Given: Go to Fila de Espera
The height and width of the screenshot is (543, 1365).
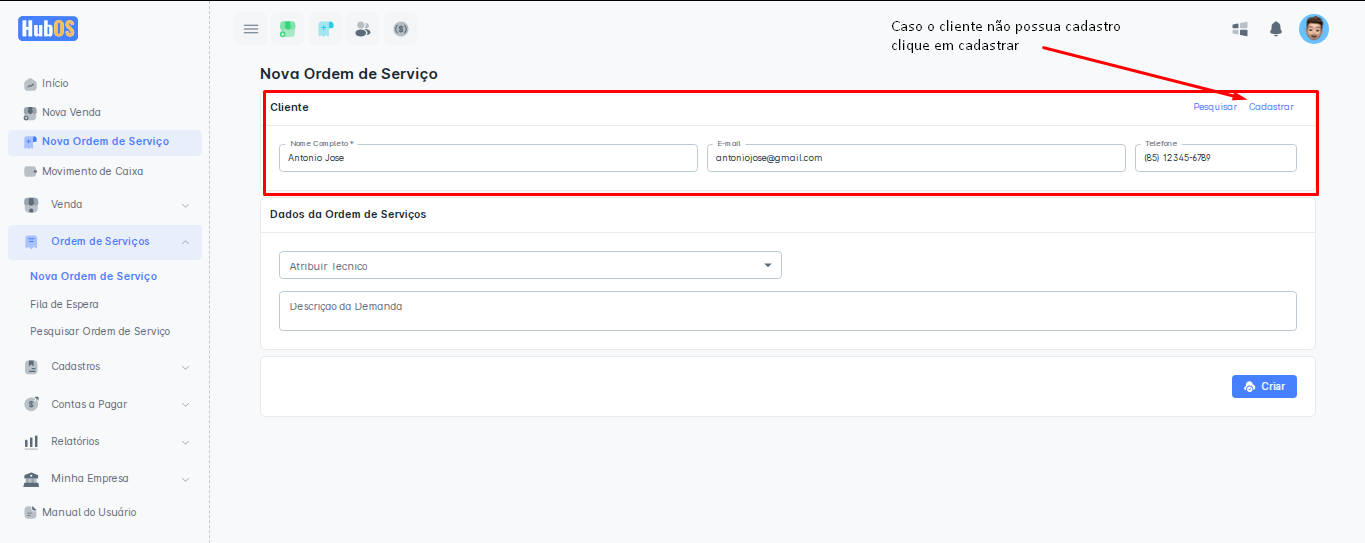Looking at the screenshot, I should pyautogui.click(x=64, y=304).
